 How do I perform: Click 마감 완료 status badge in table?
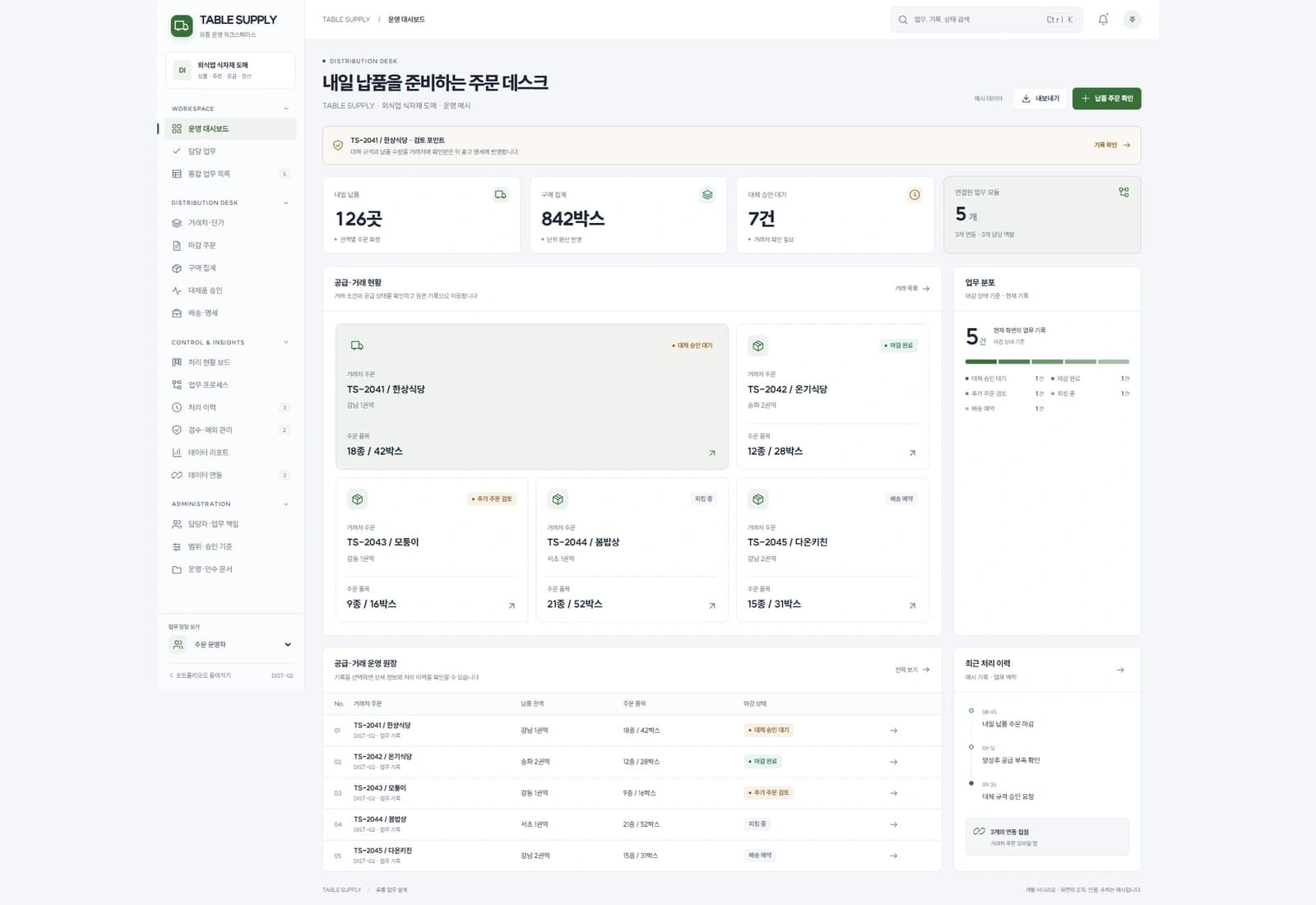[x=762, y=762]
